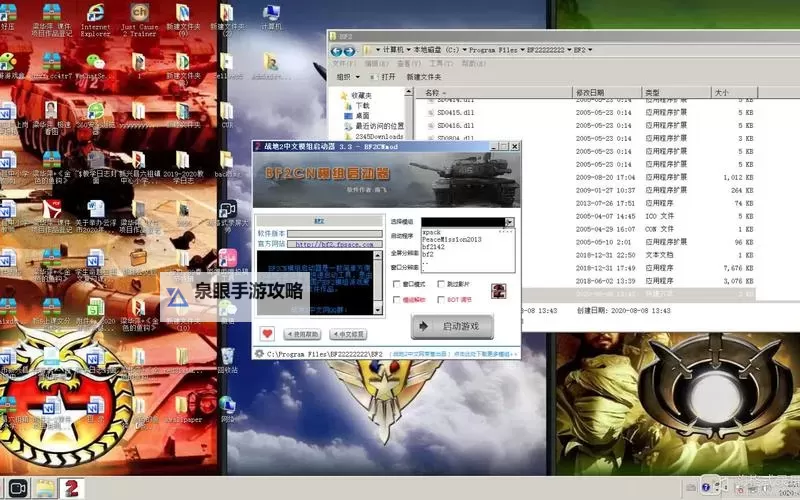
Task: Open the 工具(T) menu in Explorer
Action: point(441,63)
